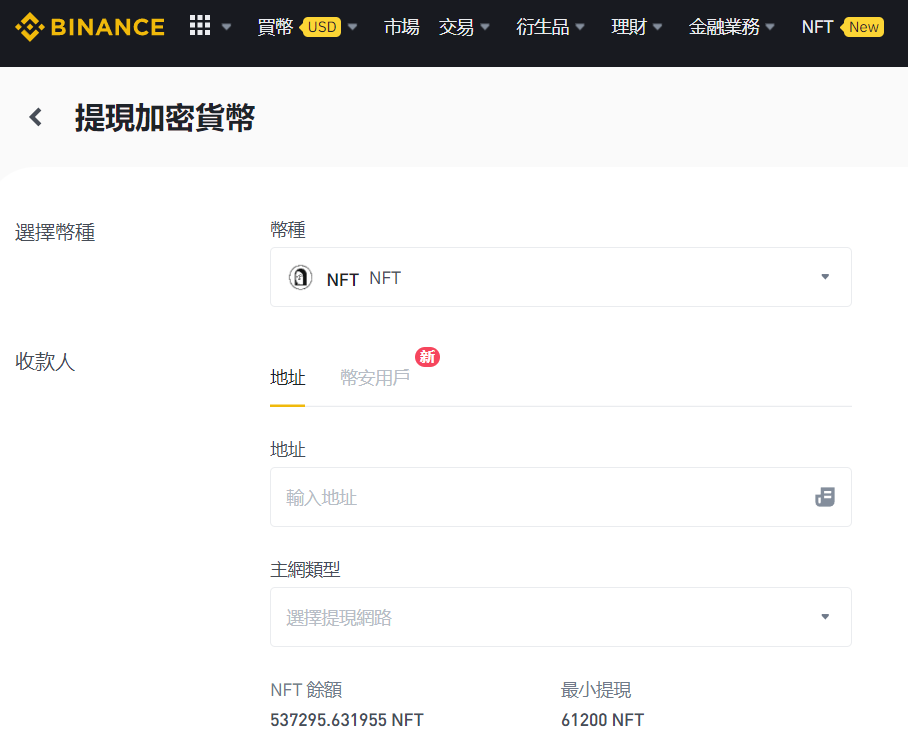Select the 61200 NFT minimum withdrawal value
The height and width of the screenshot is (753, 908).
click(602, 720)
